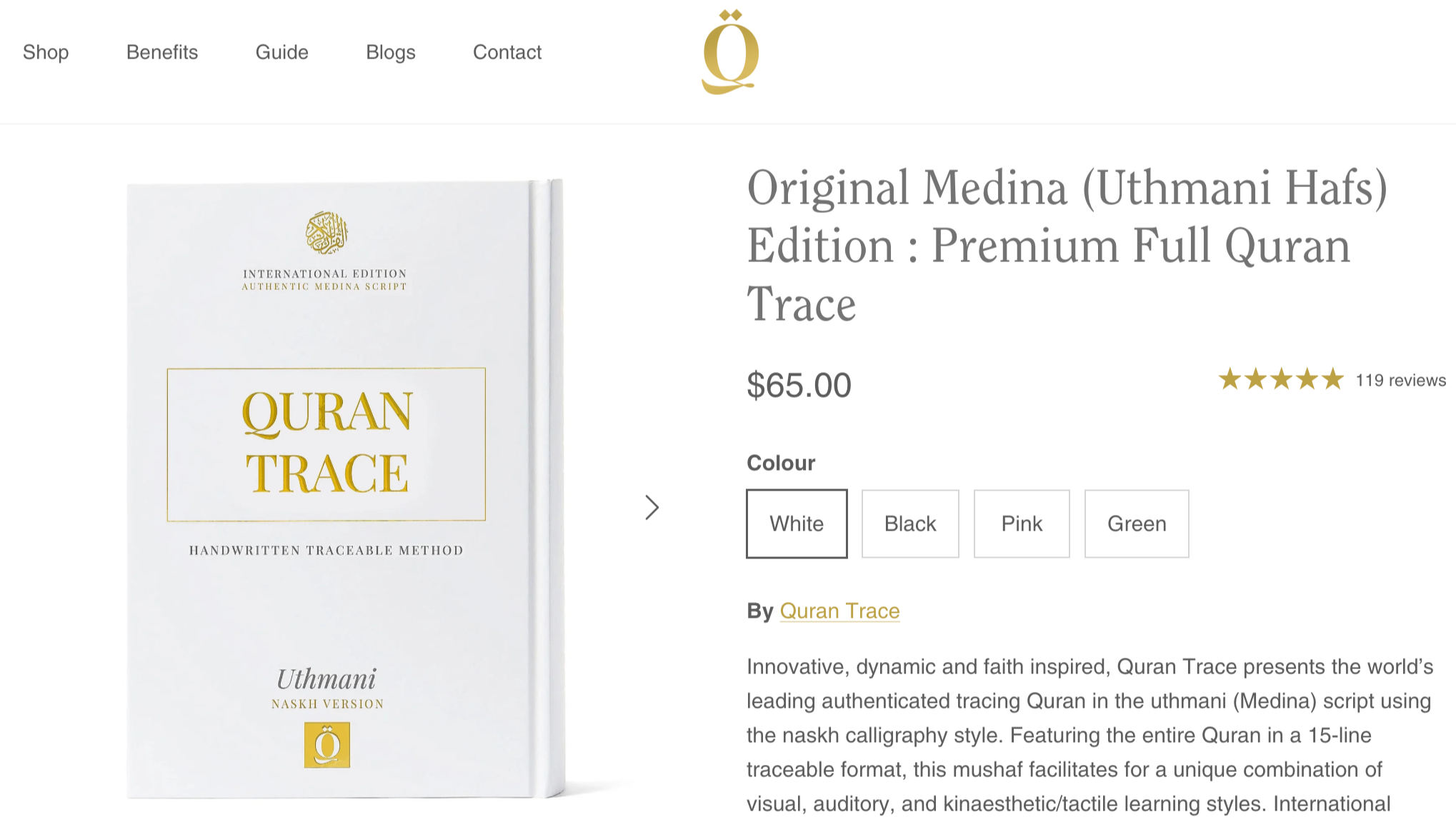The height and width of the screenshot is (822, 1456).
Task: Click the five-star rating icons
Action: click(x=1281, y=379)
